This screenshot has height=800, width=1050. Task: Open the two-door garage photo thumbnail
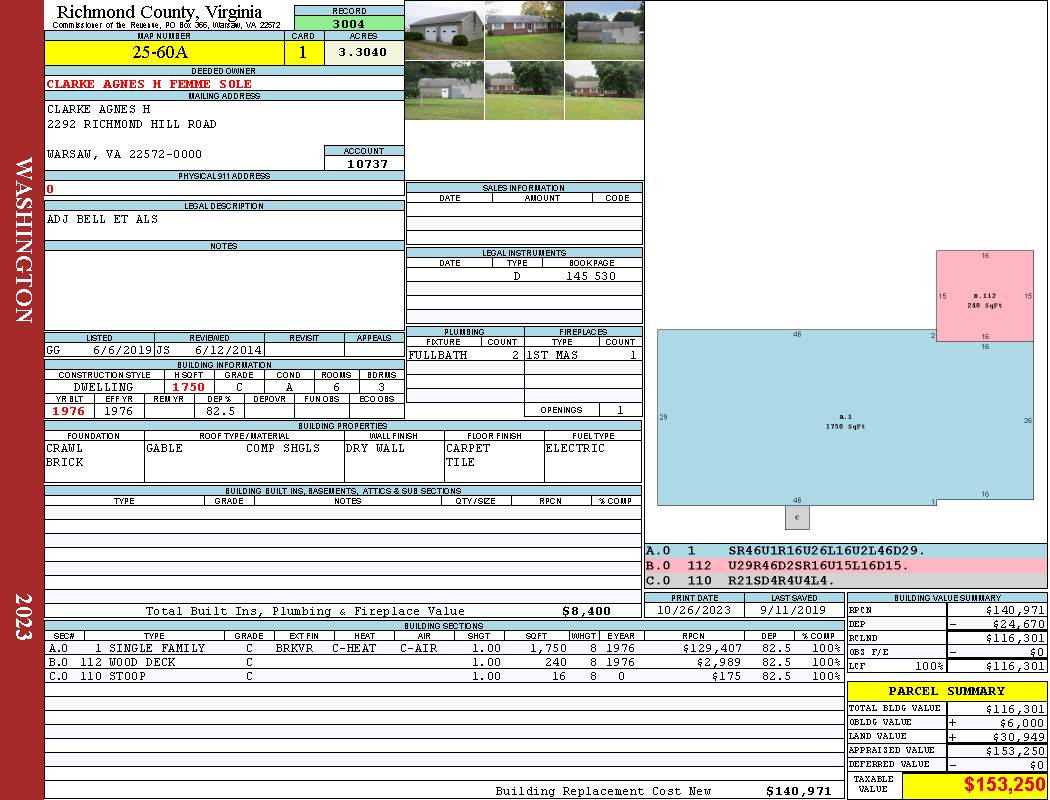pos(444,30)
